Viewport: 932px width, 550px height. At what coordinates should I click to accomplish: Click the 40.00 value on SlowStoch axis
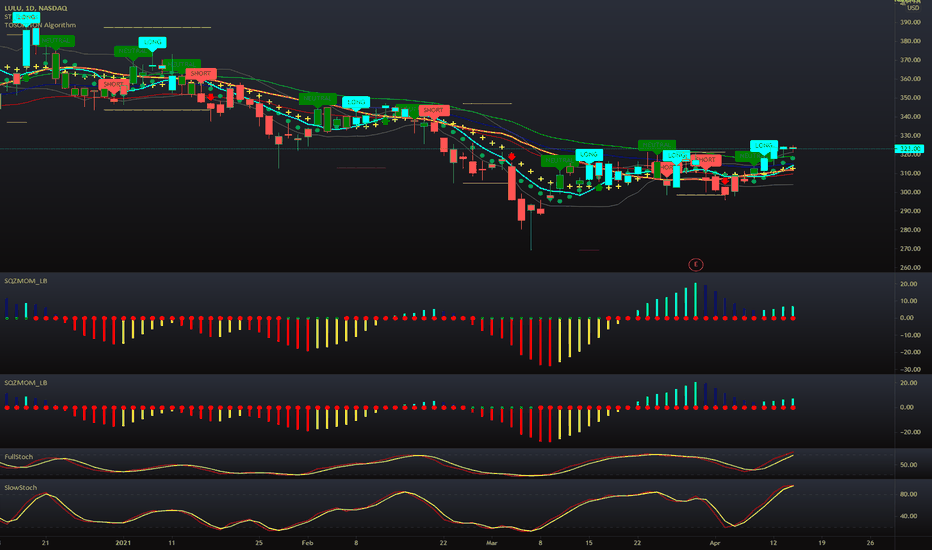pyautogui.click(x=908, y=516)
